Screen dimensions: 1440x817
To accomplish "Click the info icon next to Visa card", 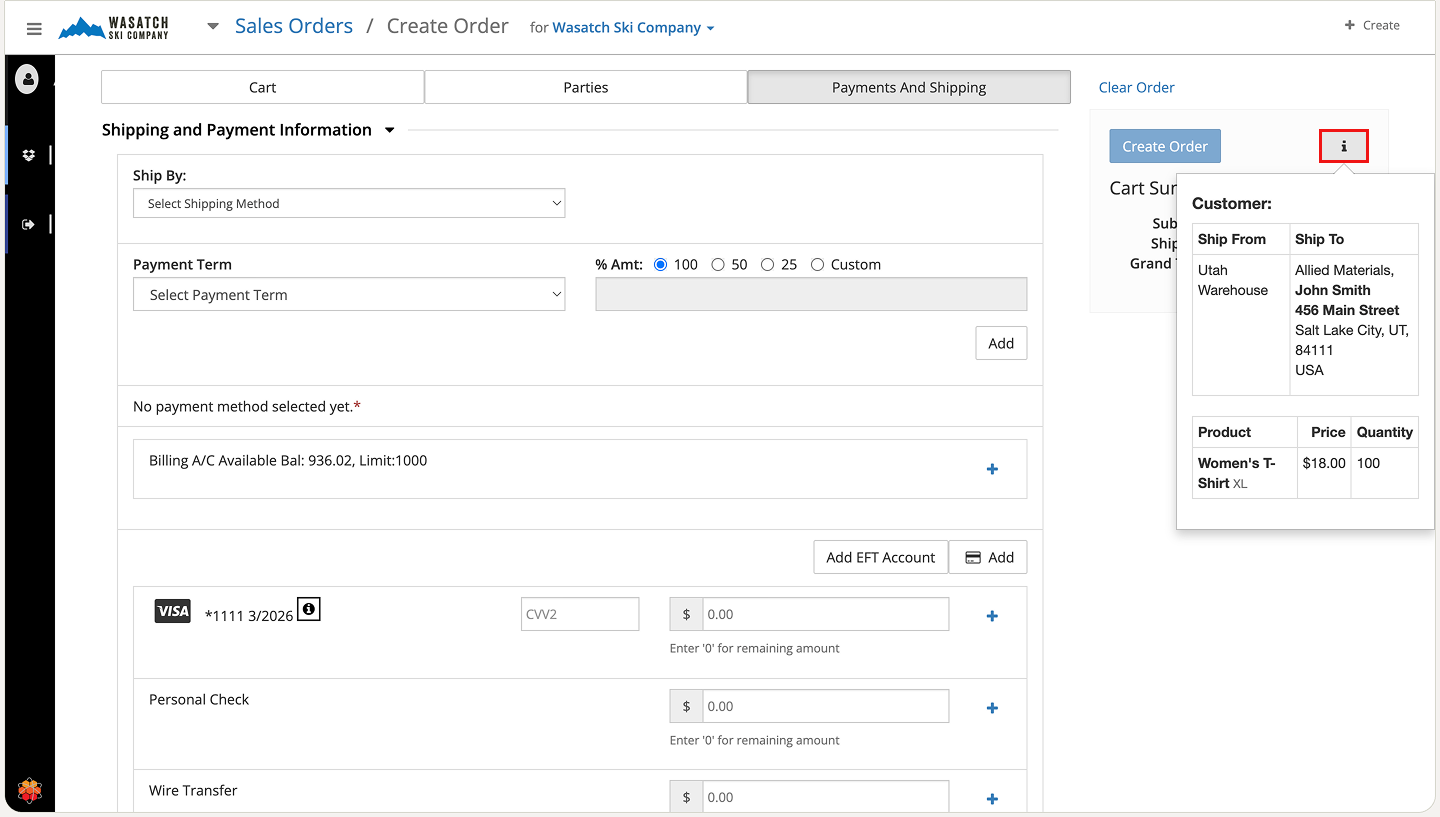I will (x=309, y=609).
